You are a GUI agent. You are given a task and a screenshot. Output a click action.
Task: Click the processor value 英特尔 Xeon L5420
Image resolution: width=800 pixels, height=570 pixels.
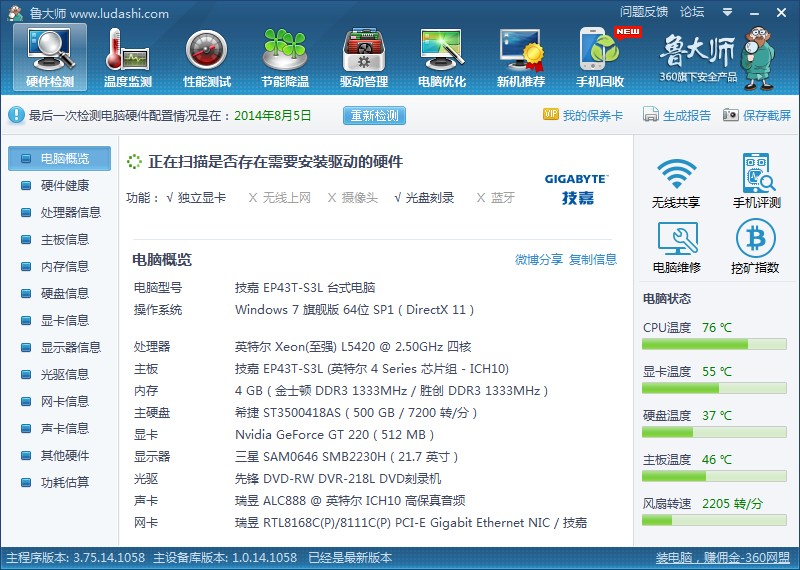pyautogui.click(x=353, y=348)
